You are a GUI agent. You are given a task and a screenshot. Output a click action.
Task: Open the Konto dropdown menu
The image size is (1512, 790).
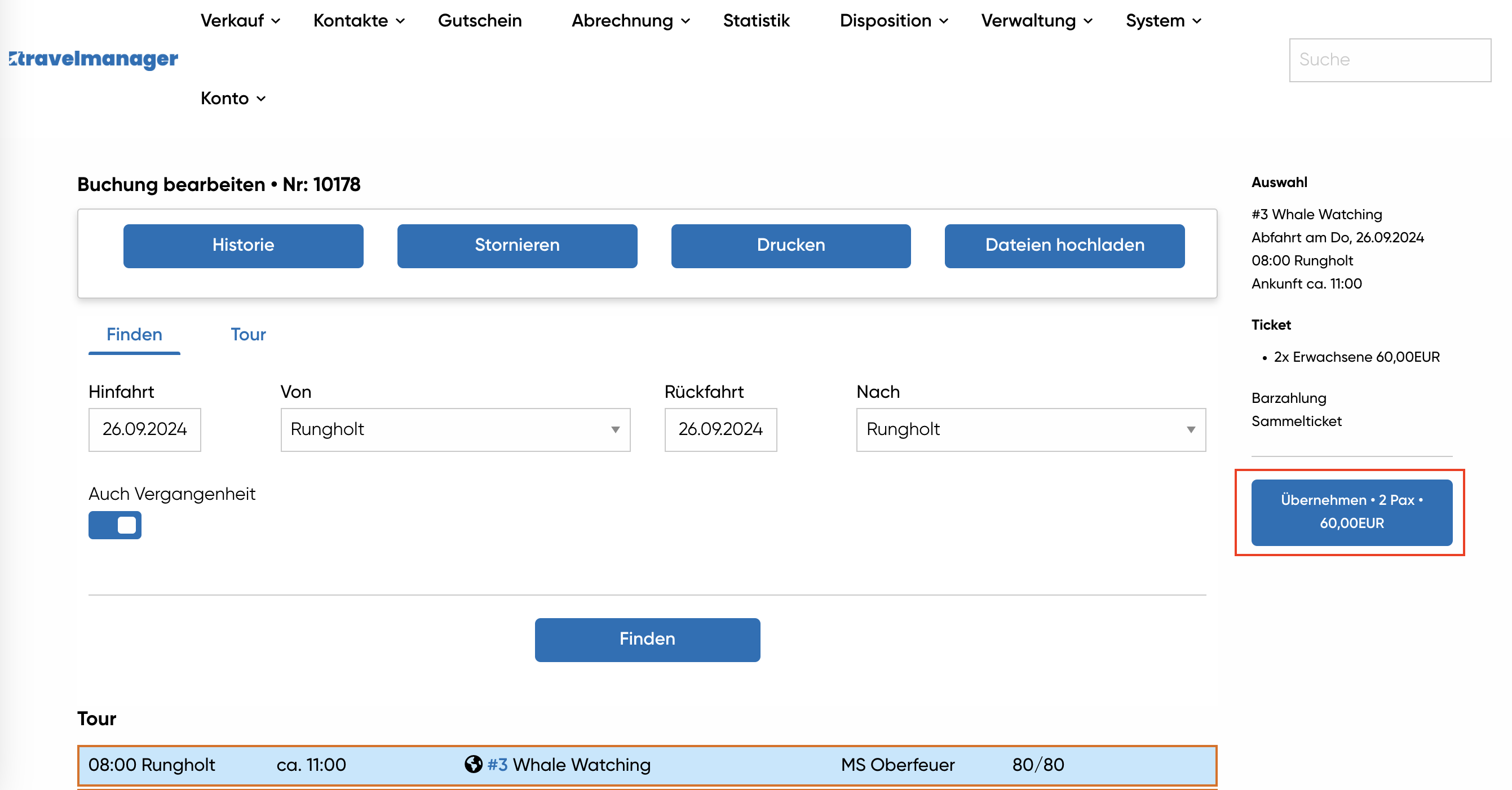point(233,98)
